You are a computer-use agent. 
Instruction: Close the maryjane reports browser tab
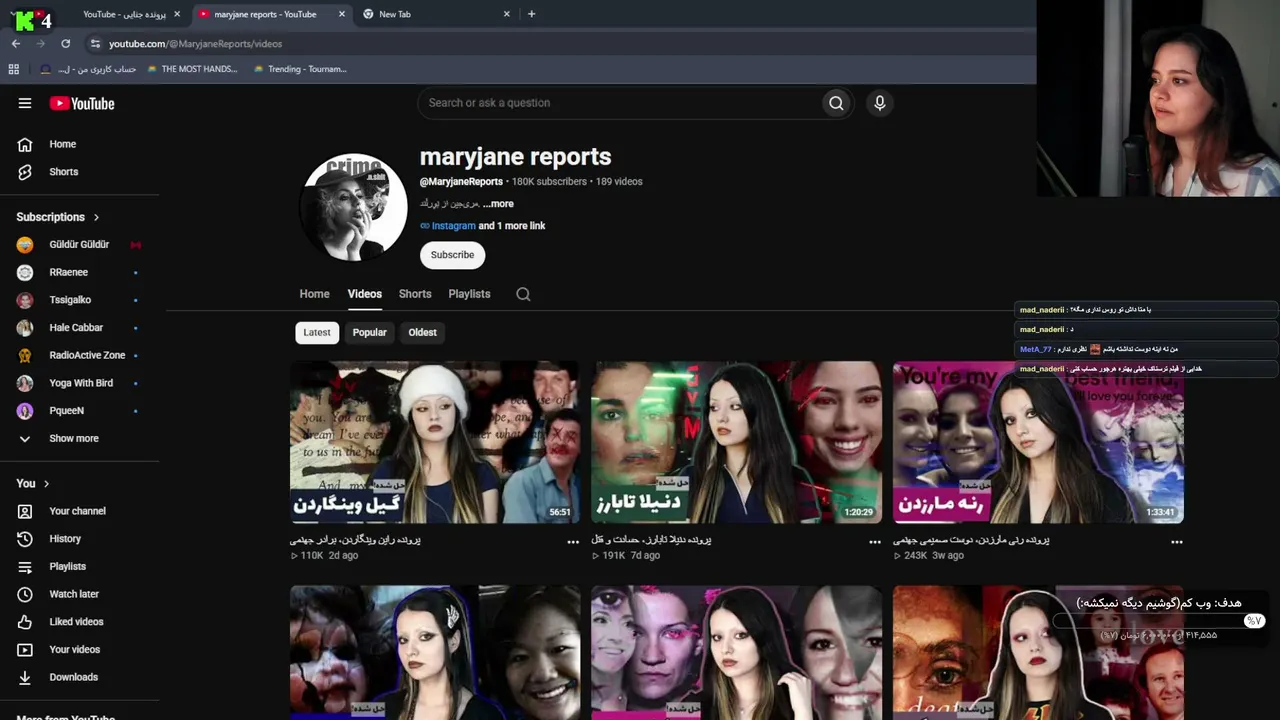tap(342, 14)
